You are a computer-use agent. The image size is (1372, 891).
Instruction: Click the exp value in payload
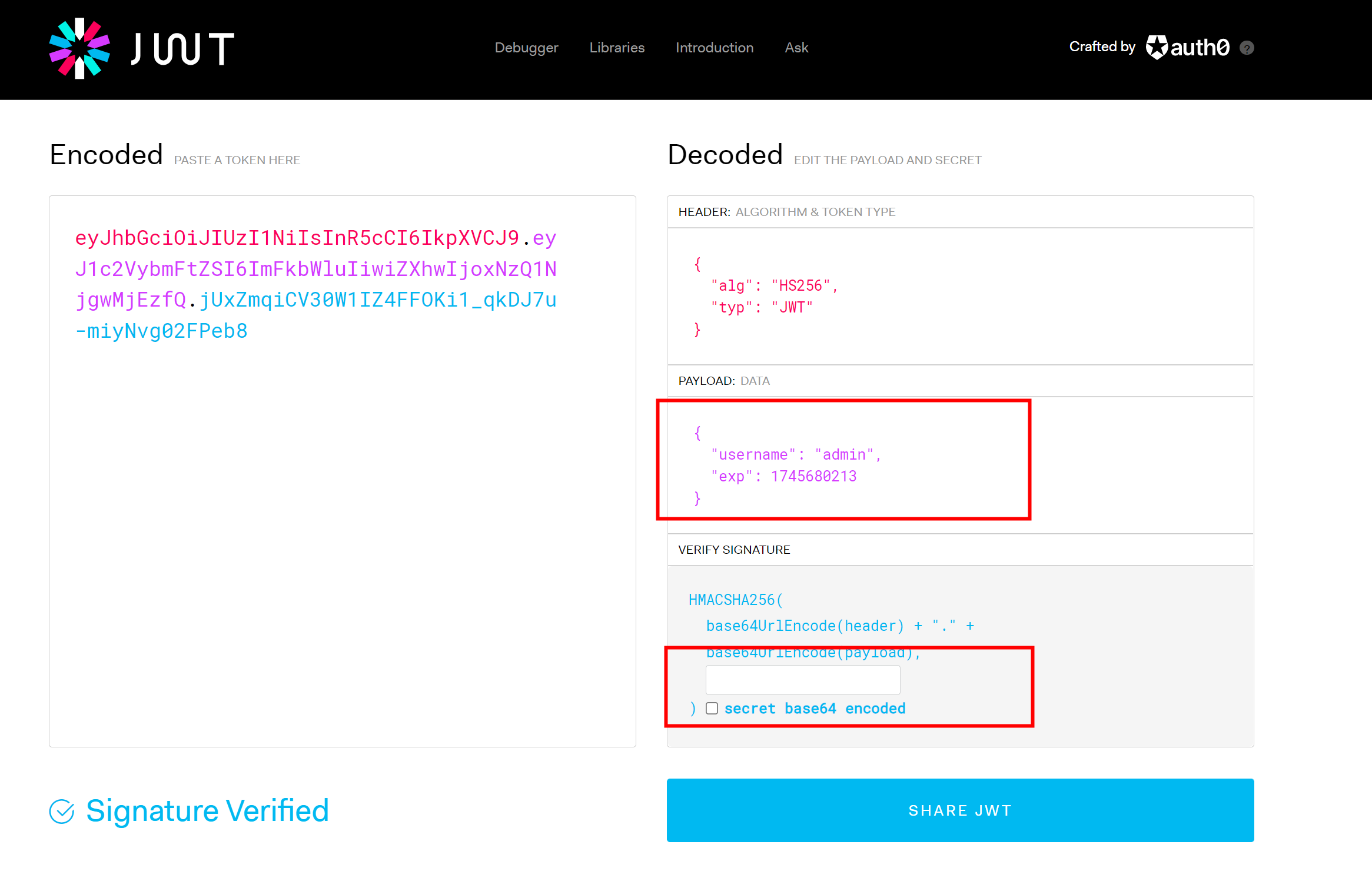[813, 477]
